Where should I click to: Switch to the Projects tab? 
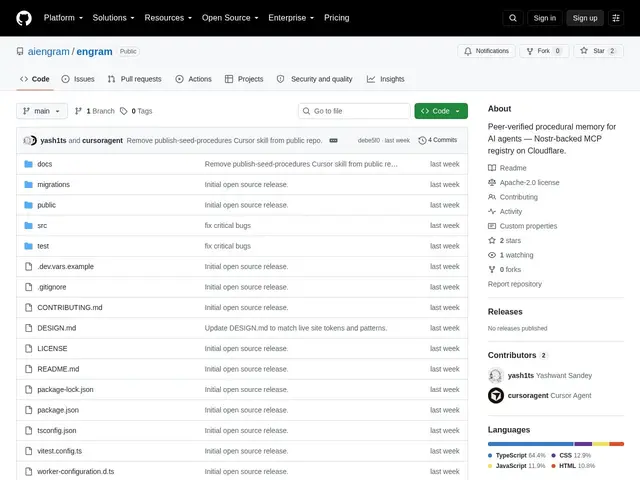[244, 79]
